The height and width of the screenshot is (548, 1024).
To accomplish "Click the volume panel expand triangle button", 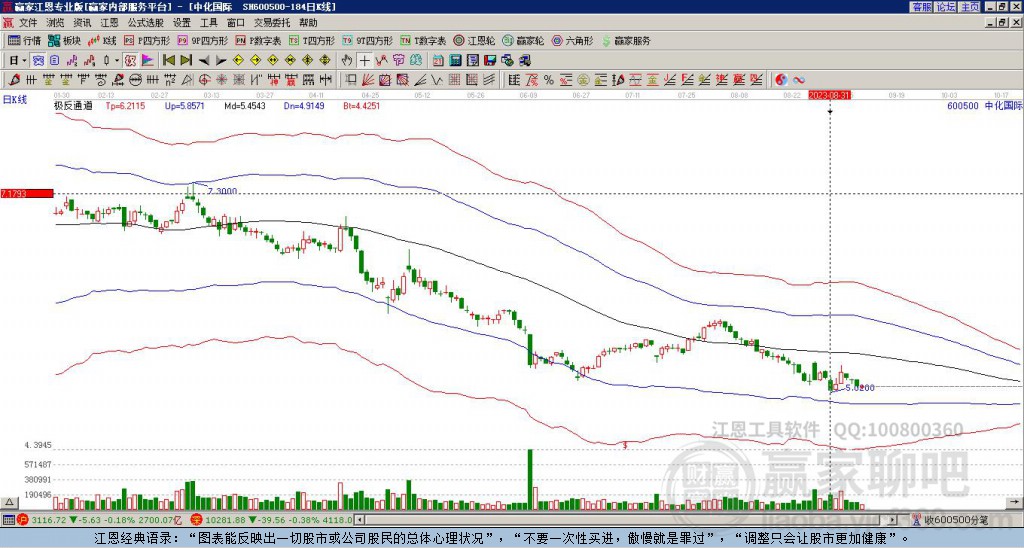I will 9,502.
